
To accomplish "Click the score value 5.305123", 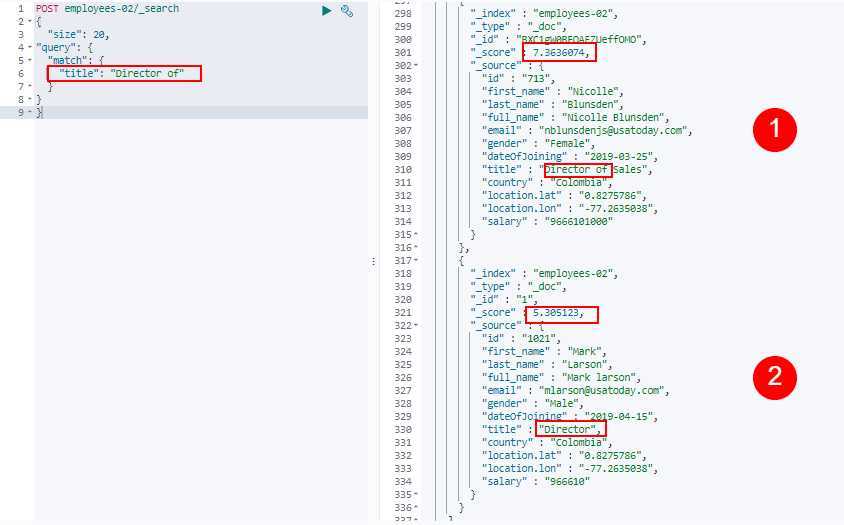I will 555,313.
